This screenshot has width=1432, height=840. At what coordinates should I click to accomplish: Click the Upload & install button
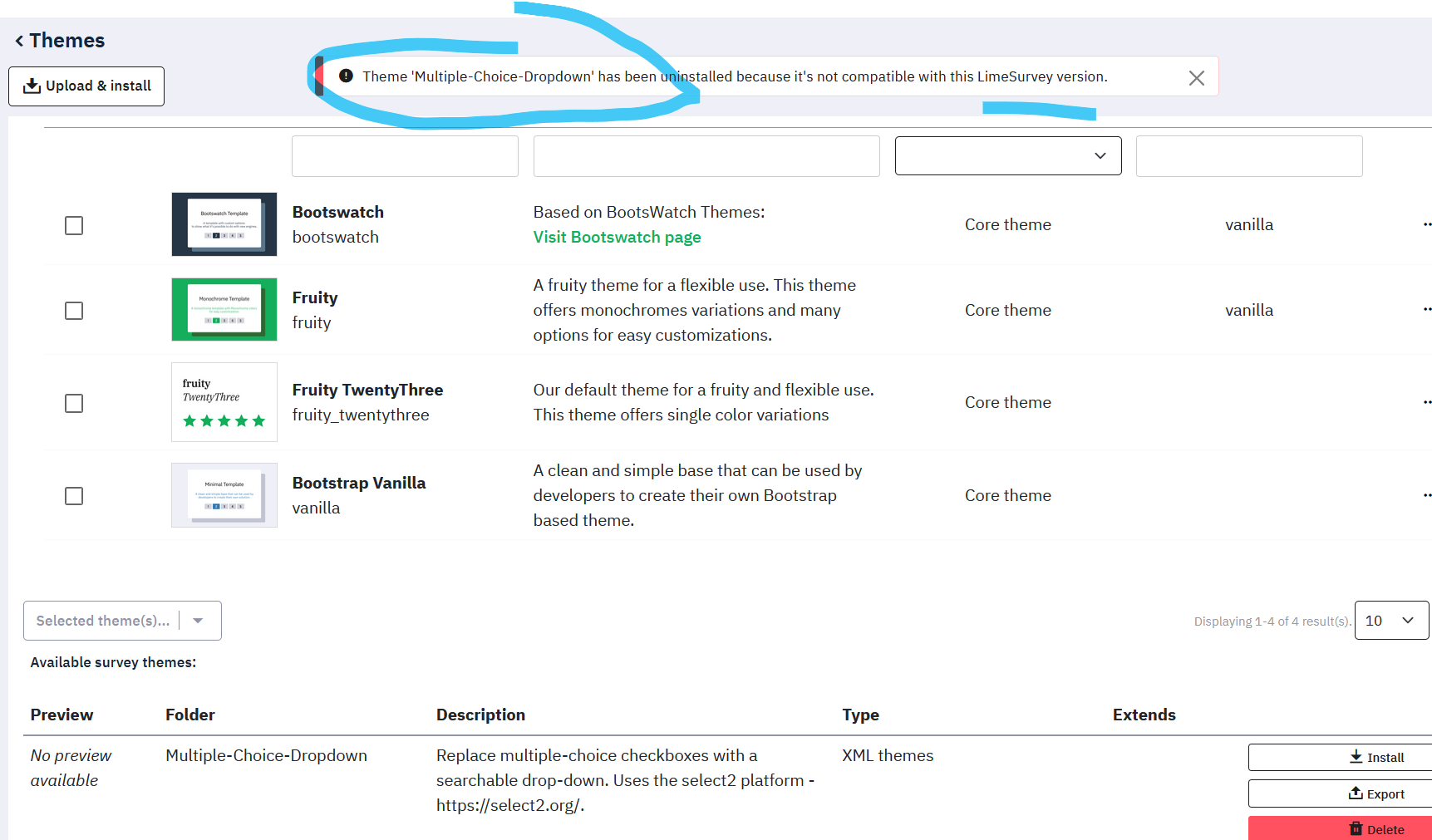(x=86, y=86)
